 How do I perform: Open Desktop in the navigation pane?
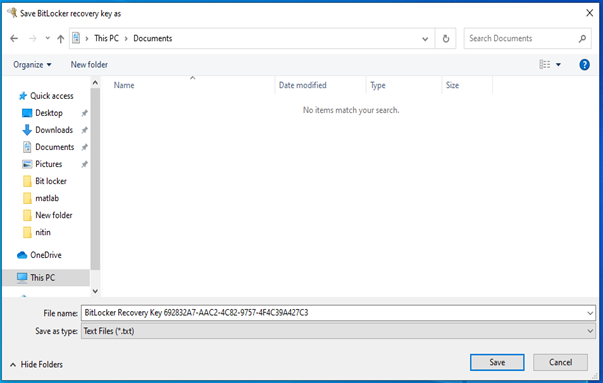(43, 113)
